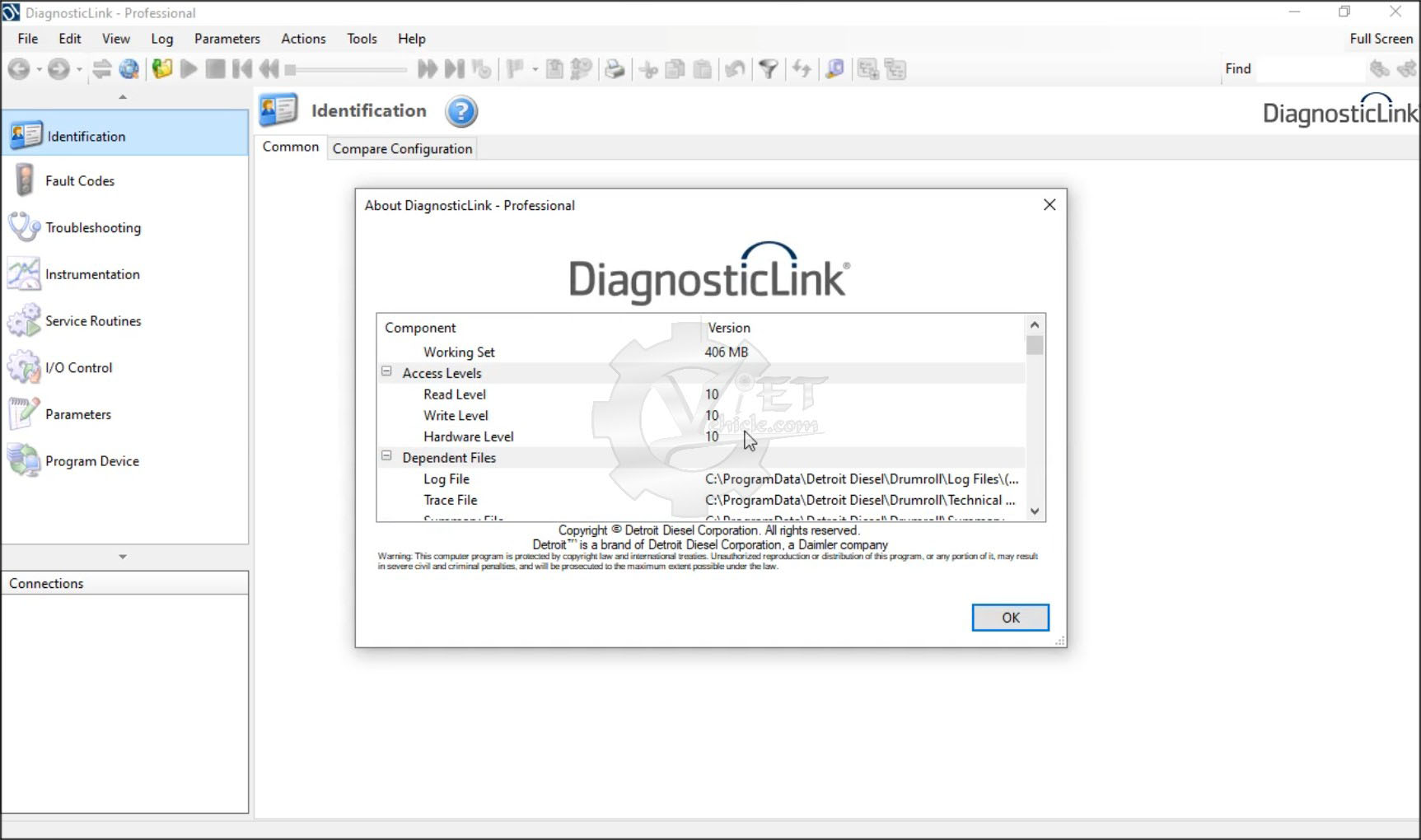Click the refresh arrows icon beside the funnel

802,69
